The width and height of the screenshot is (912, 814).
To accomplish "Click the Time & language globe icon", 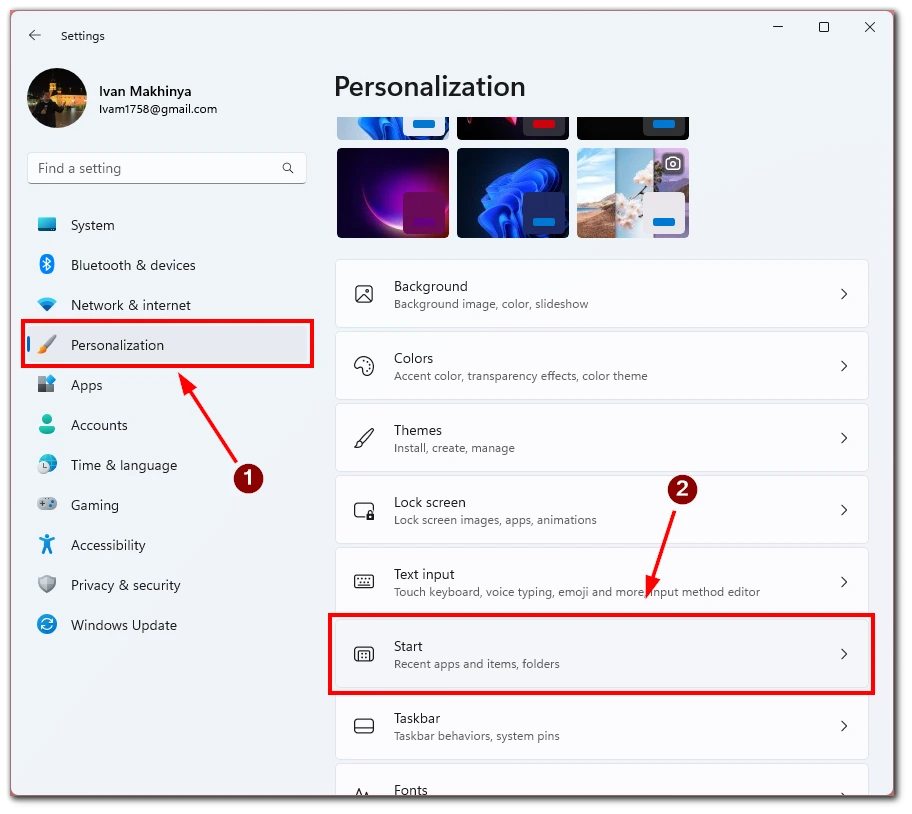I will [x=47, y=465].
